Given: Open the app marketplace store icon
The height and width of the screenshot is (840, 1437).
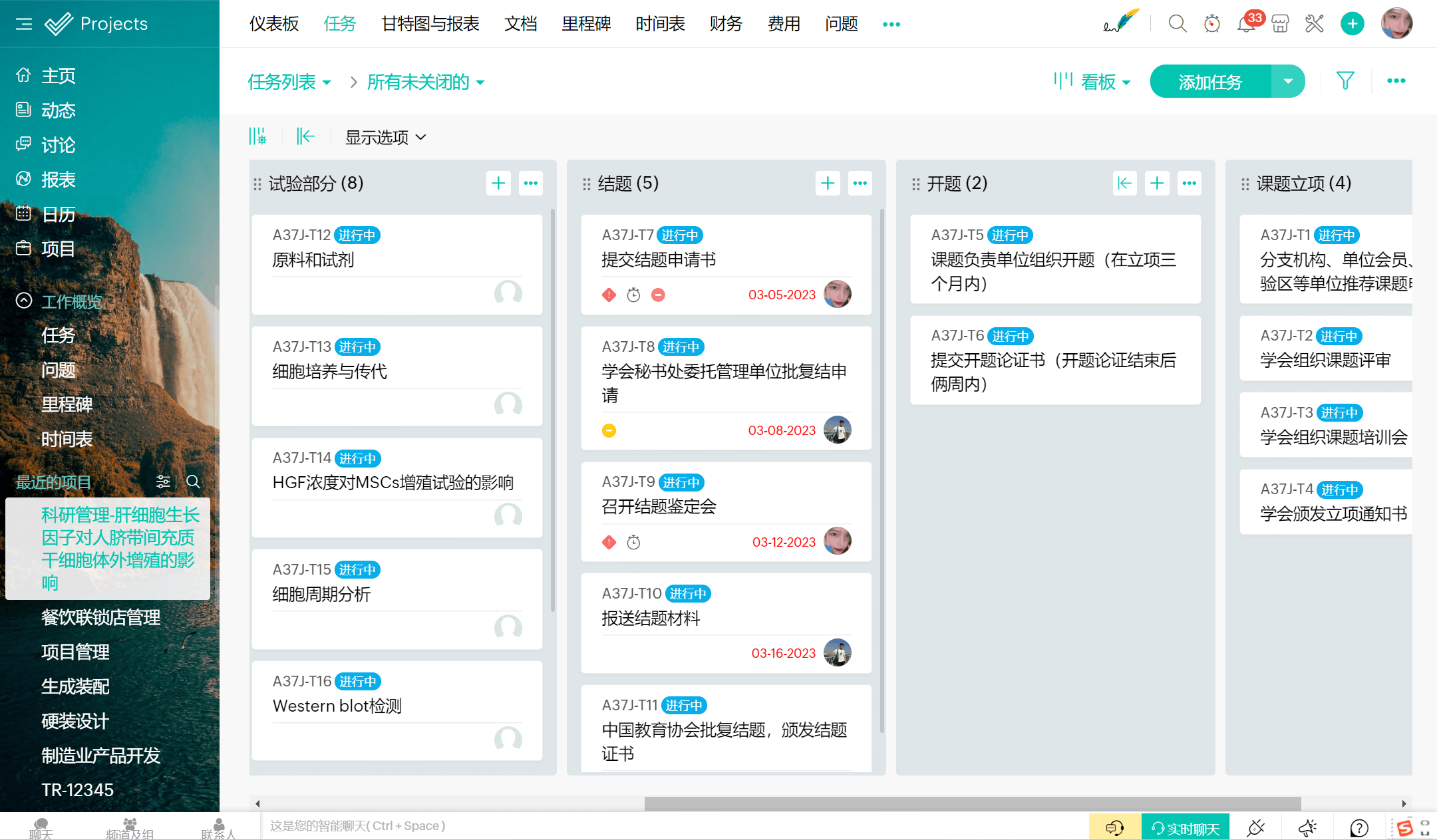Looking at the screenshot, I should [1281, 23].
